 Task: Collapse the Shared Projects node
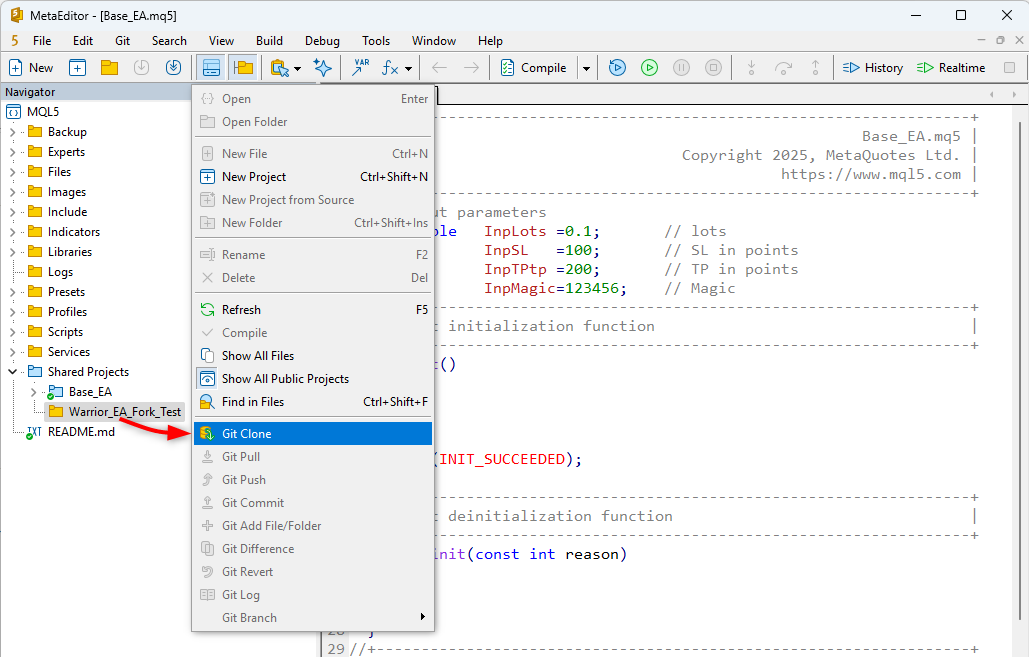coord(12,372)
